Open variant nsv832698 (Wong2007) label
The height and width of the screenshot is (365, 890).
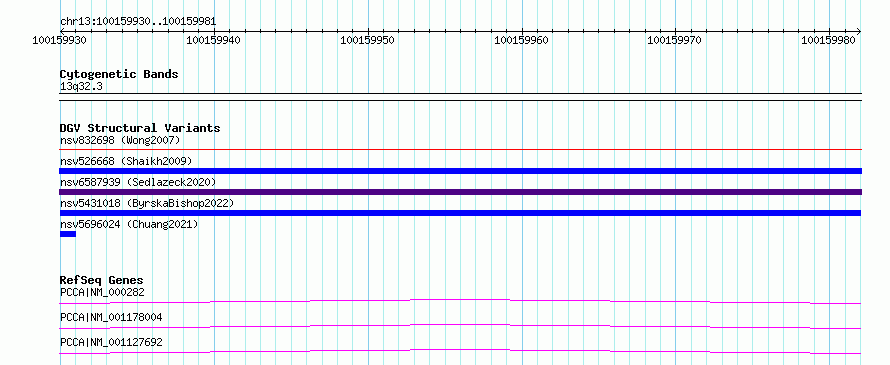[x=120, y=140]
